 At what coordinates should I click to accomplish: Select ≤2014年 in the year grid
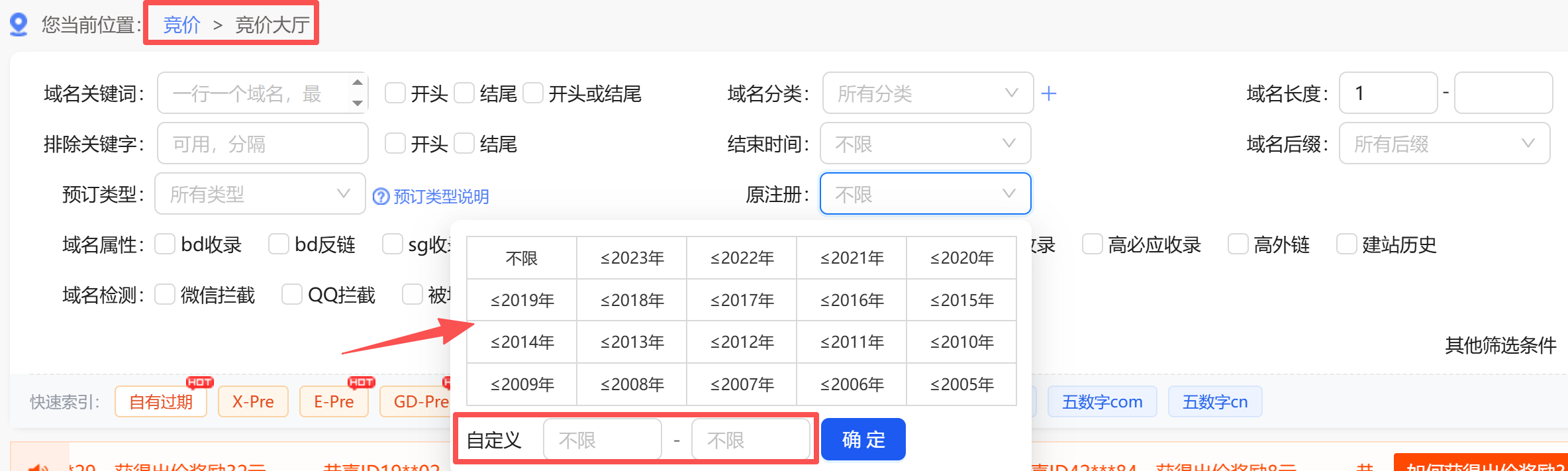coord(522,342)
